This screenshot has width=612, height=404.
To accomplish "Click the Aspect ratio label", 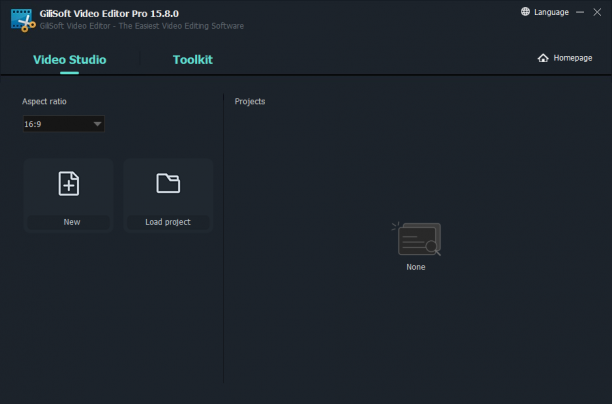I will [x=44, y=101].
